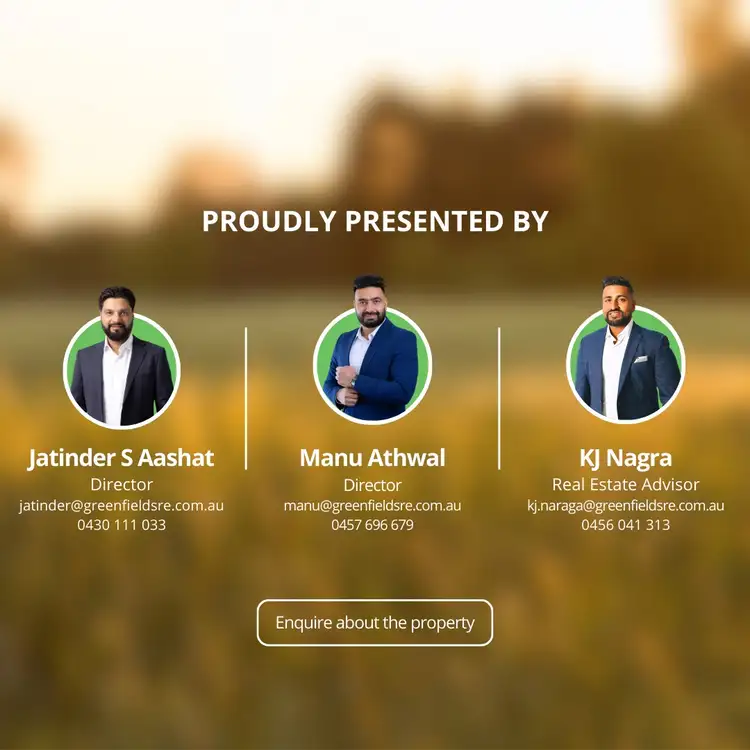The height and width of the screenshot is (750, 750).
Task: Click the 'Enquire about the property' button
Action: (375, 622)
